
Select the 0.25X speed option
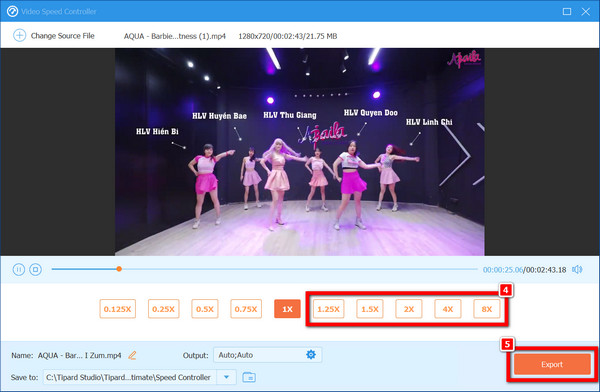[x=163, y=309]
